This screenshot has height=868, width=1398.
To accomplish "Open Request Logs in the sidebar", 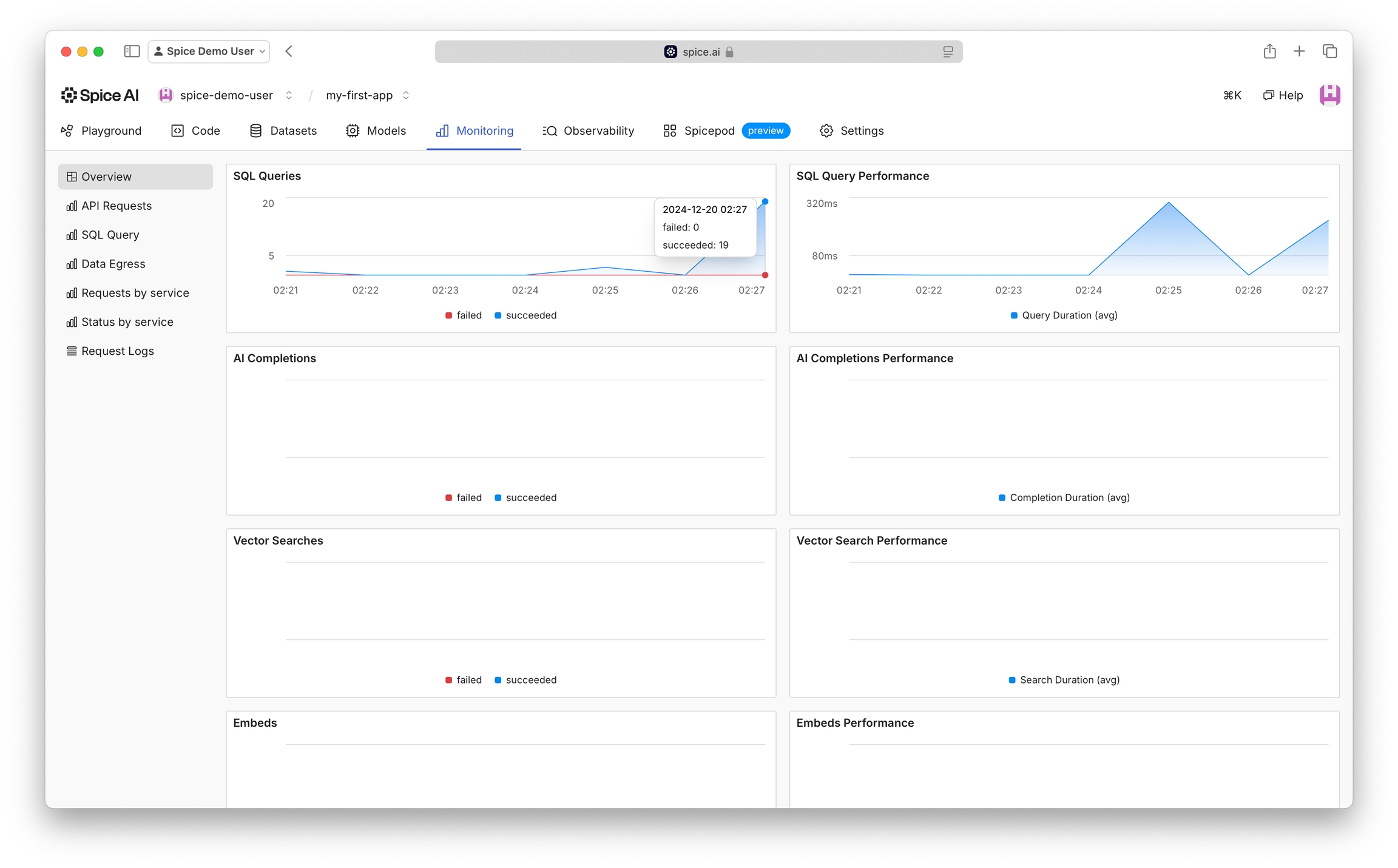I will coord(117,351).
